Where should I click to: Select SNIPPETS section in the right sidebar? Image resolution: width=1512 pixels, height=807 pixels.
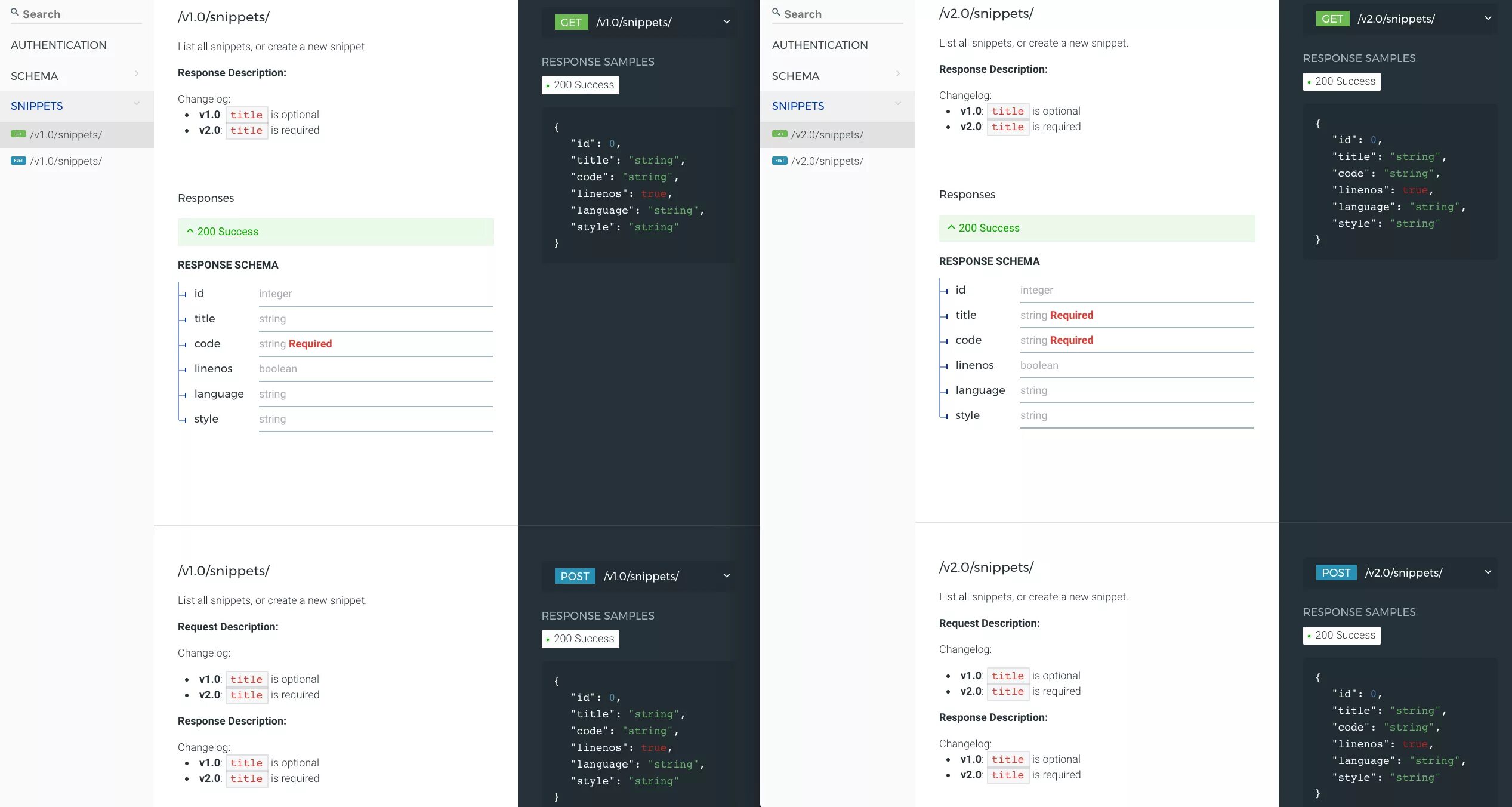click(x=798, y=106)
